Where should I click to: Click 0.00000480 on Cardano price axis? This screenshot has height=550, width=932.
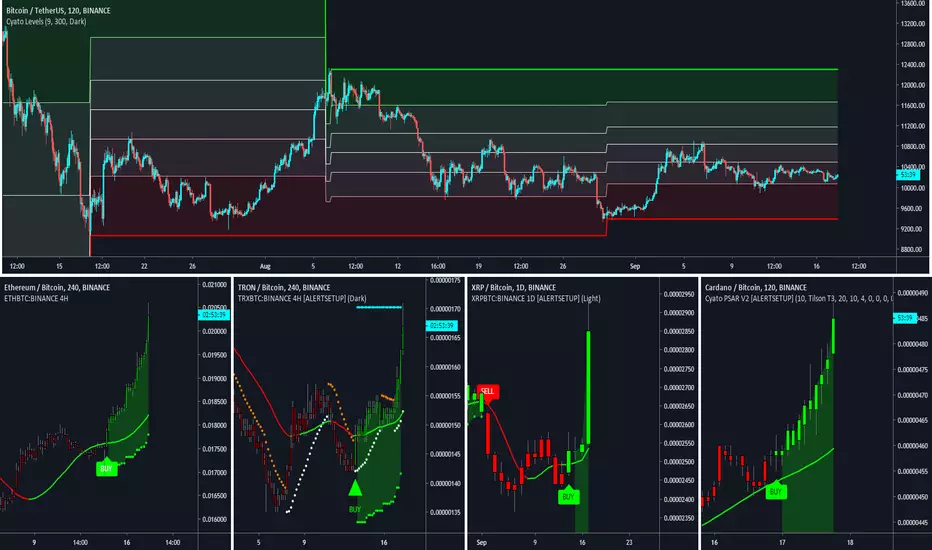[912, 344]
